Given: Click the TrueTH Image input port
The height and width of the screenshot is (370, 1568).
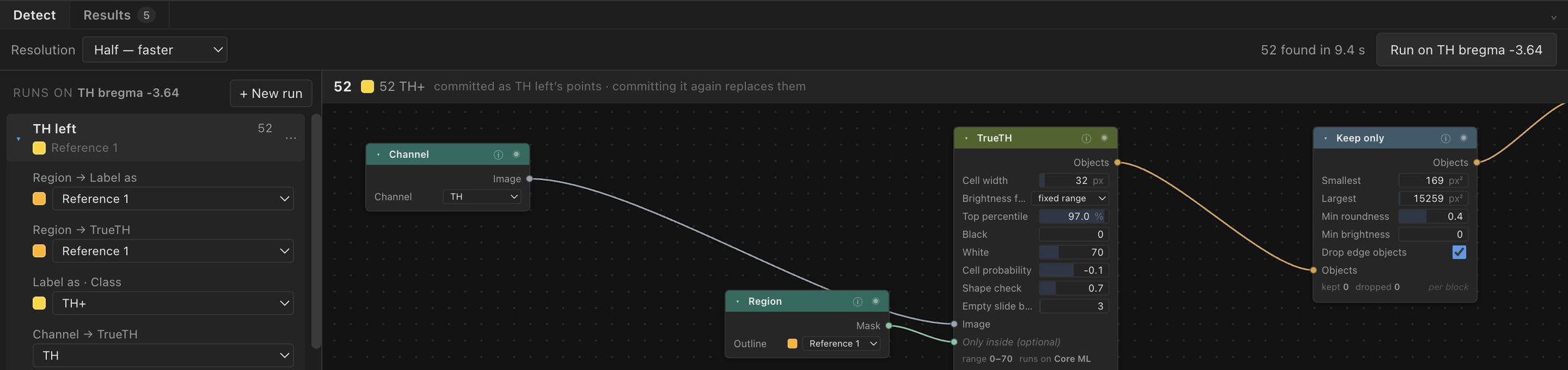Looking at the screenshot, I should (x=955, y=324).
